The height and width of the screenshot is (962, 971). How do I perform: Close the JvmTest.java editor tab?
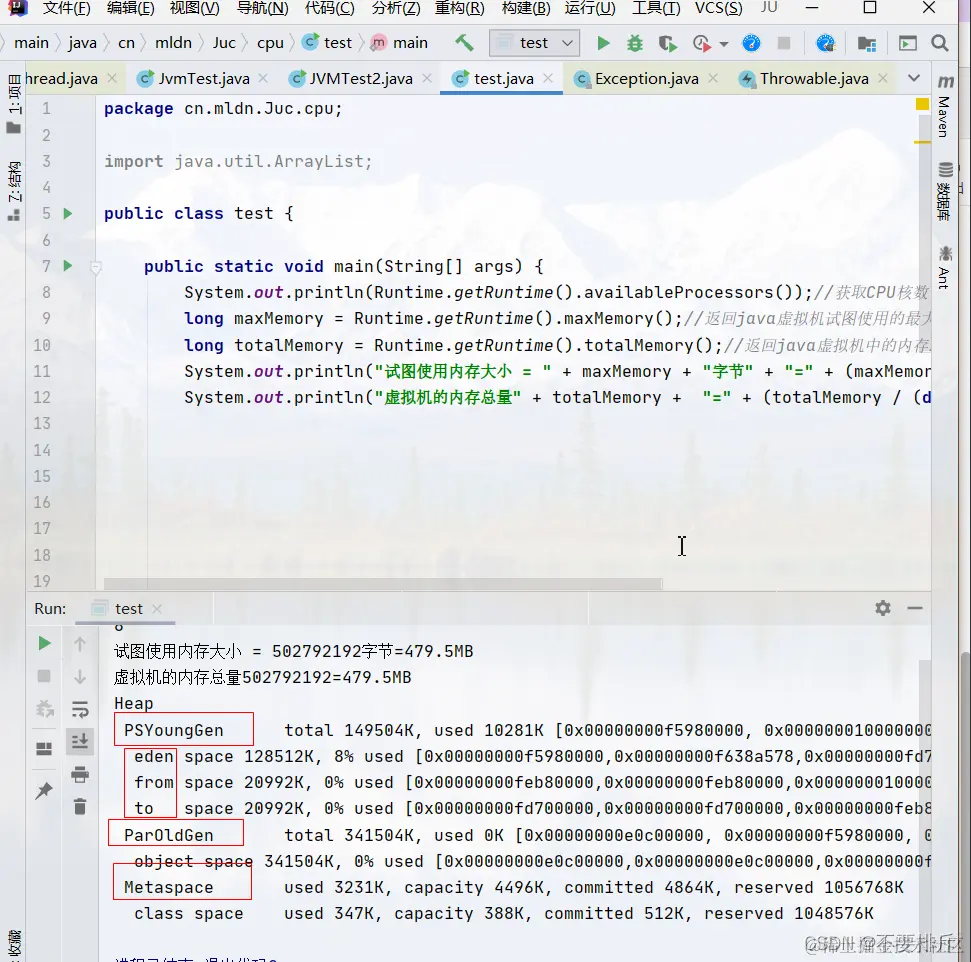(263, 79)
